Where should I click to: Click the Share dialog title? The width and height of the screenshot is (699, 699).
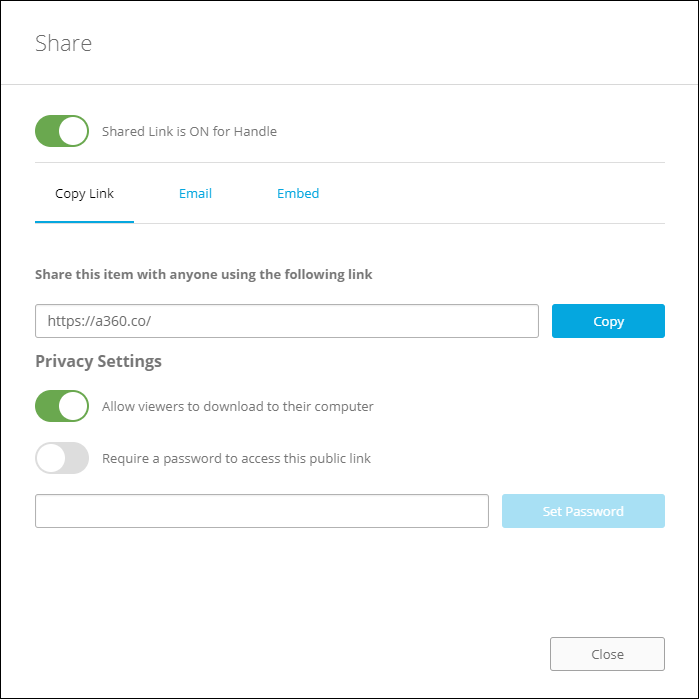(63, 43)
